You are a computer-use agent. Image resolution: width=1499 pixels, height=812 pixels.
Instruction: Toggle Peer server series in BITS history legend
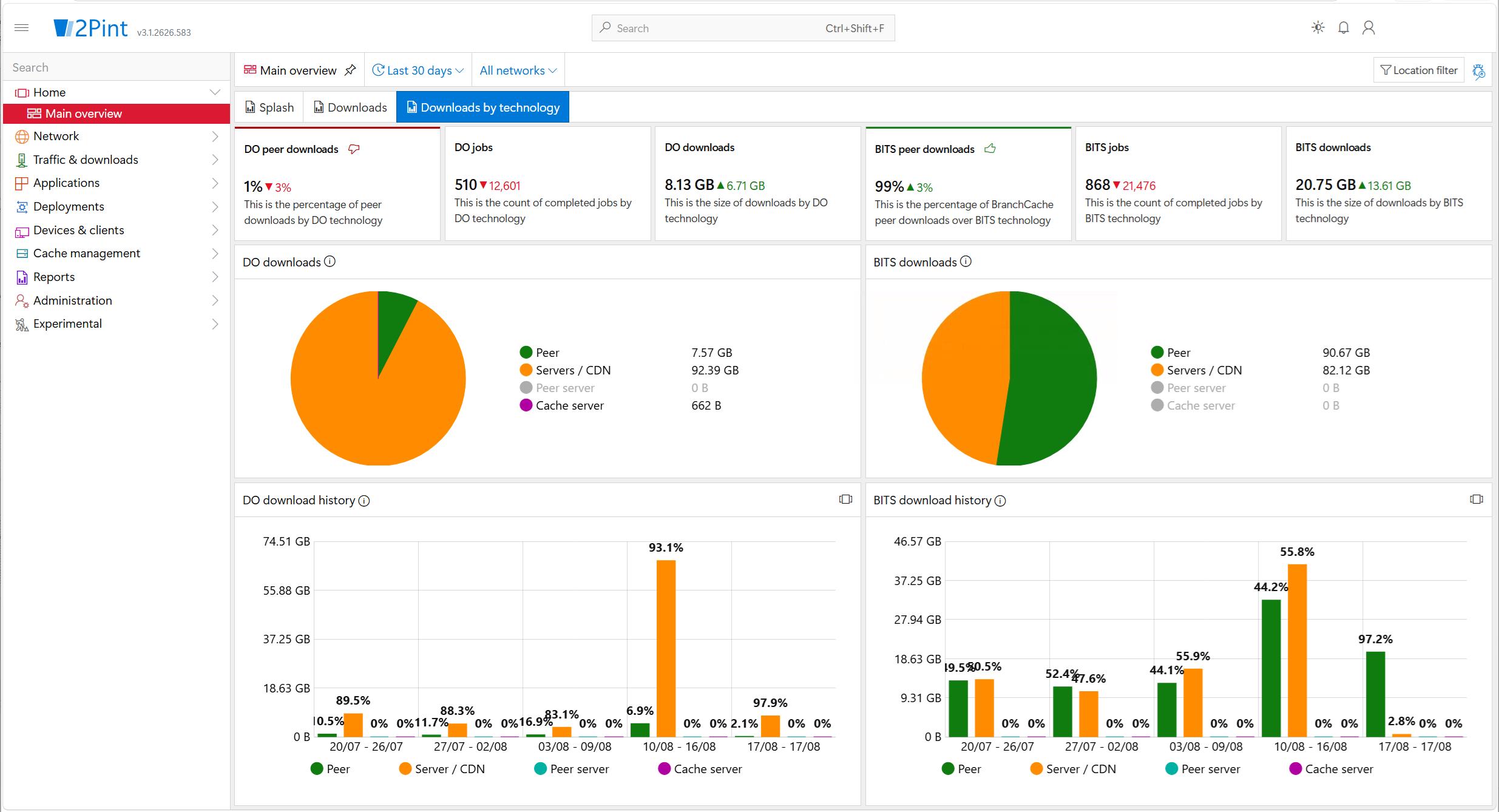1203,769
